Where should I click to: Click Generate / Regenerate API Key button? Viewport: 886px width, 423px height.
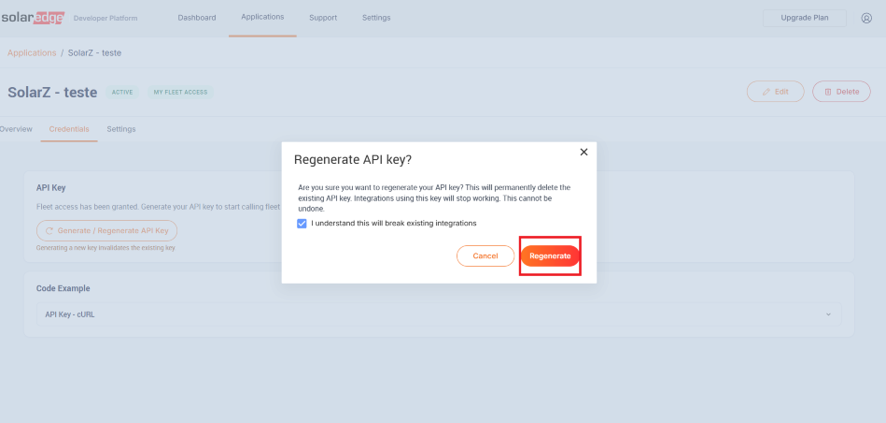[107, 231]
